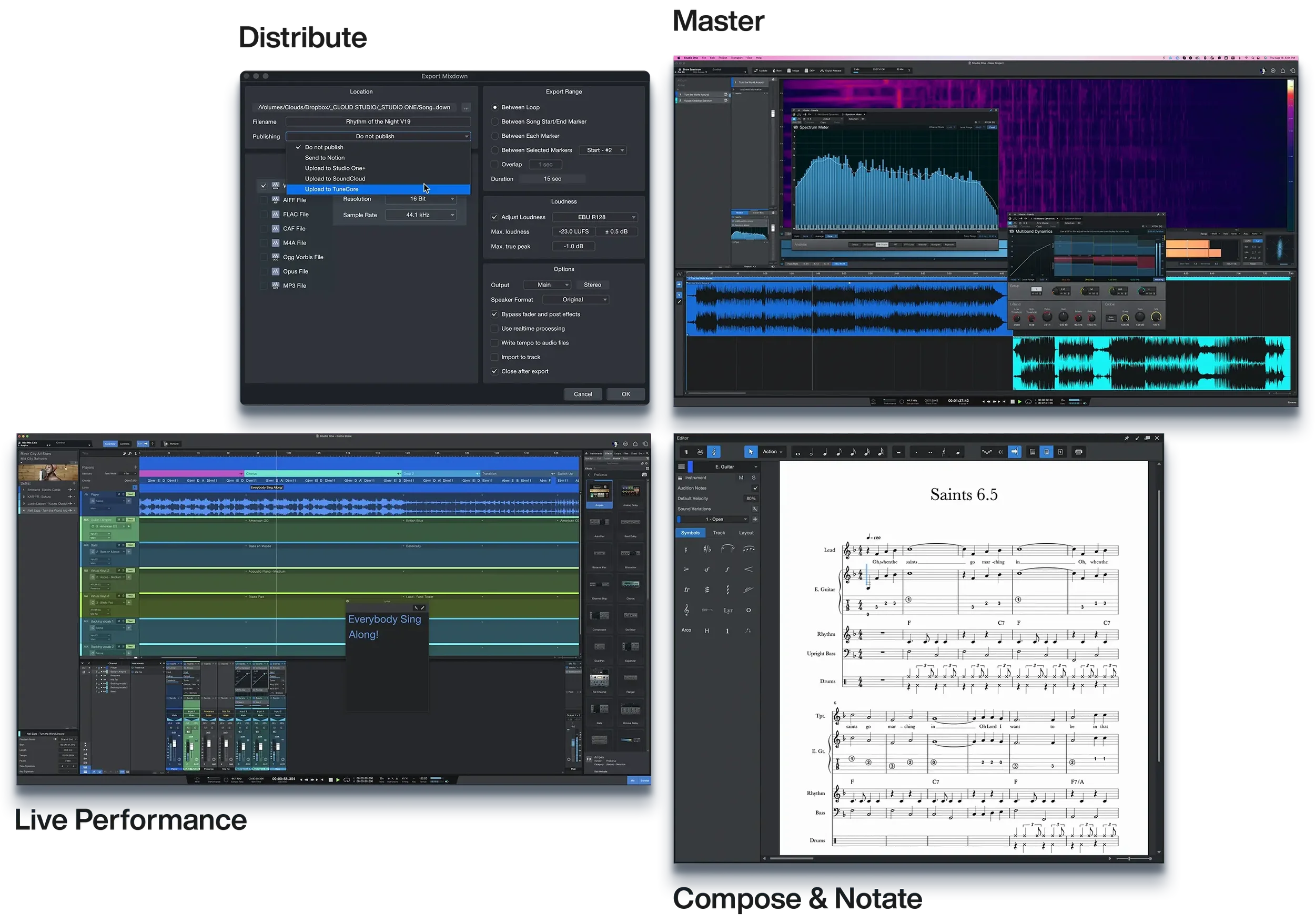Enable the AIFF File format checkbox
The height and width of the screenshot is (924, 1315).
click(264, 200)
